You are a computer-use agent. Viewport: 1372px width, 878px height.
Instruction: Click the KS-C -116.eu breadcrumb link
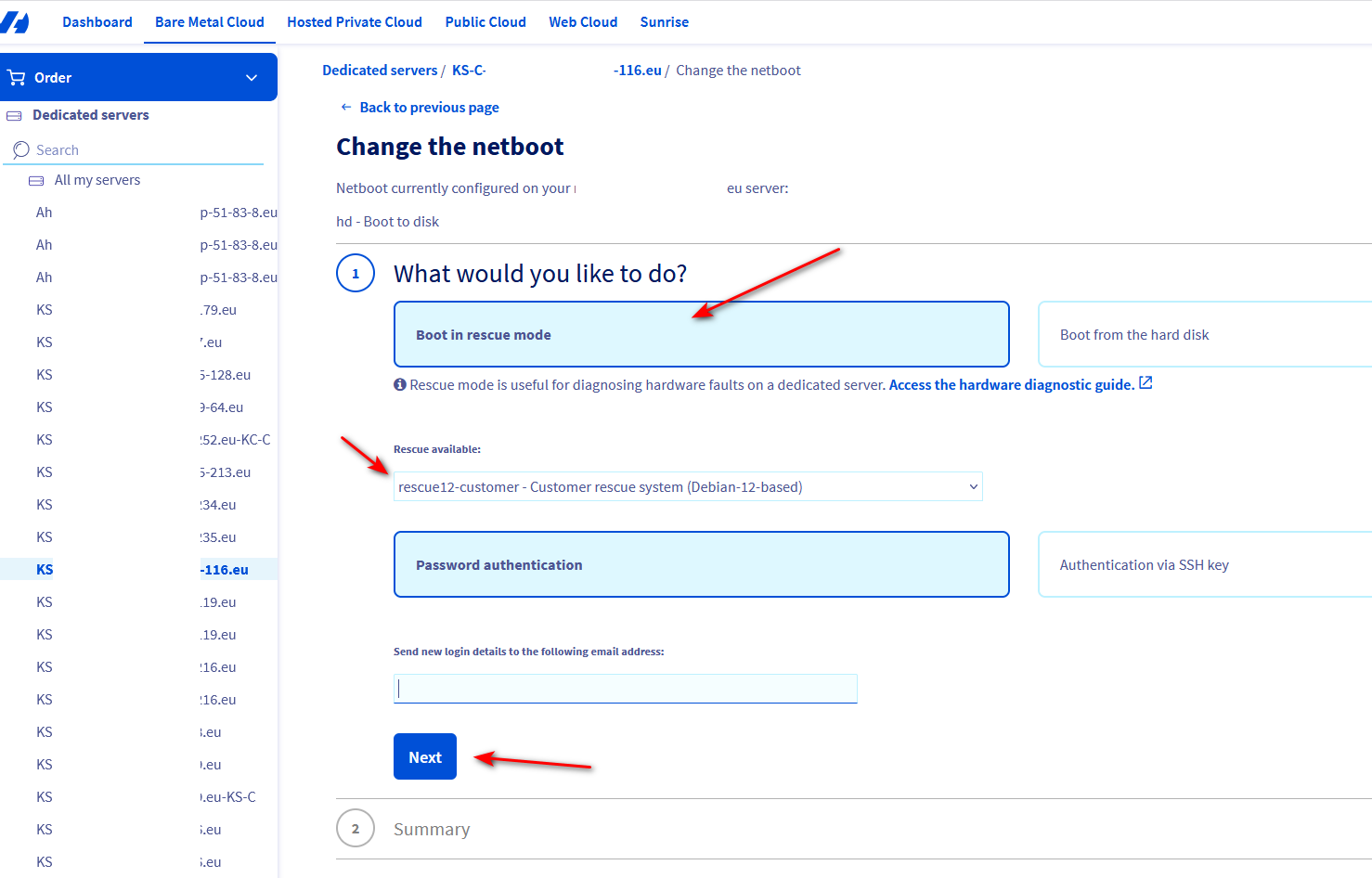coord(557,71)
